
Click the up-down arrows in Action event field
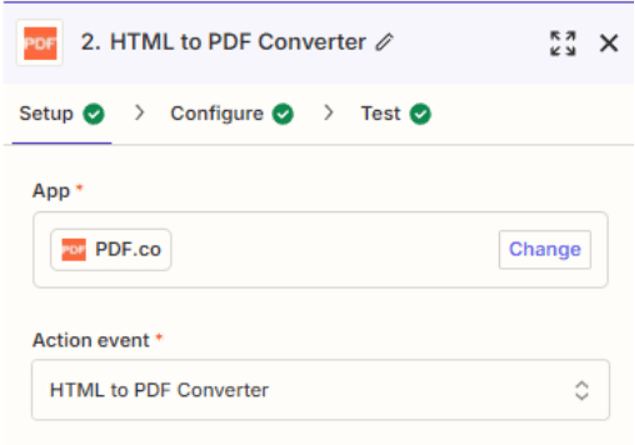(582, 390)
